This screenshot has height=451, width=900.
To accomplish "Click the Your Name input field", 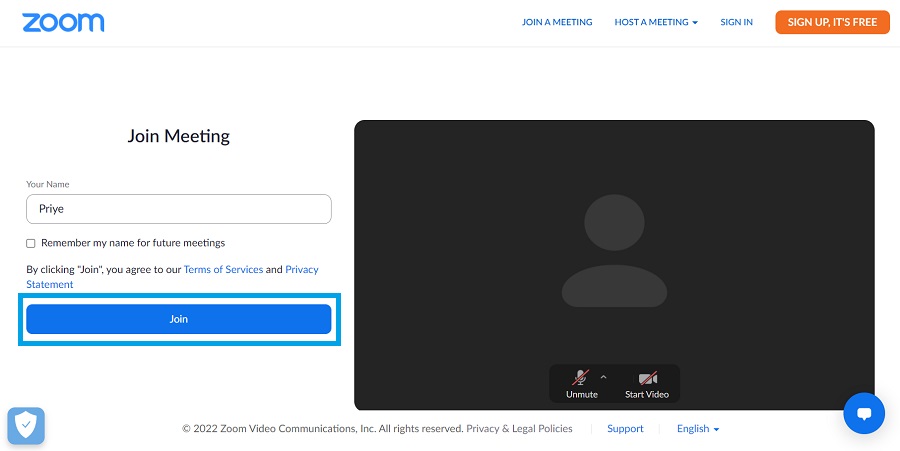I will [179, 209].
